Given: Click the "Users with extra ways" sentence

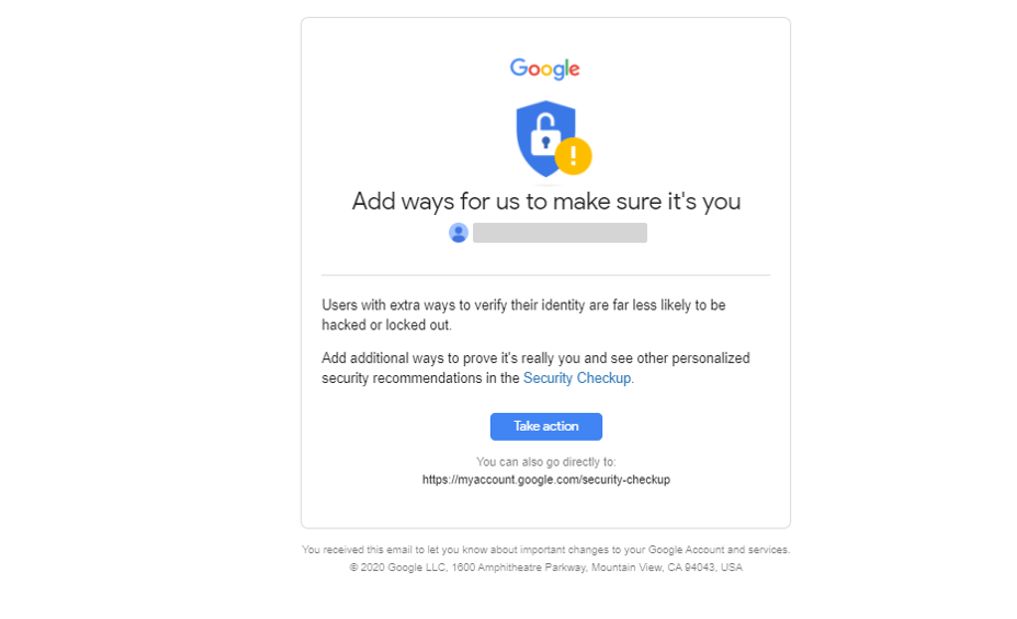Looking at the screenshot, I should click(x=523, y=305).
